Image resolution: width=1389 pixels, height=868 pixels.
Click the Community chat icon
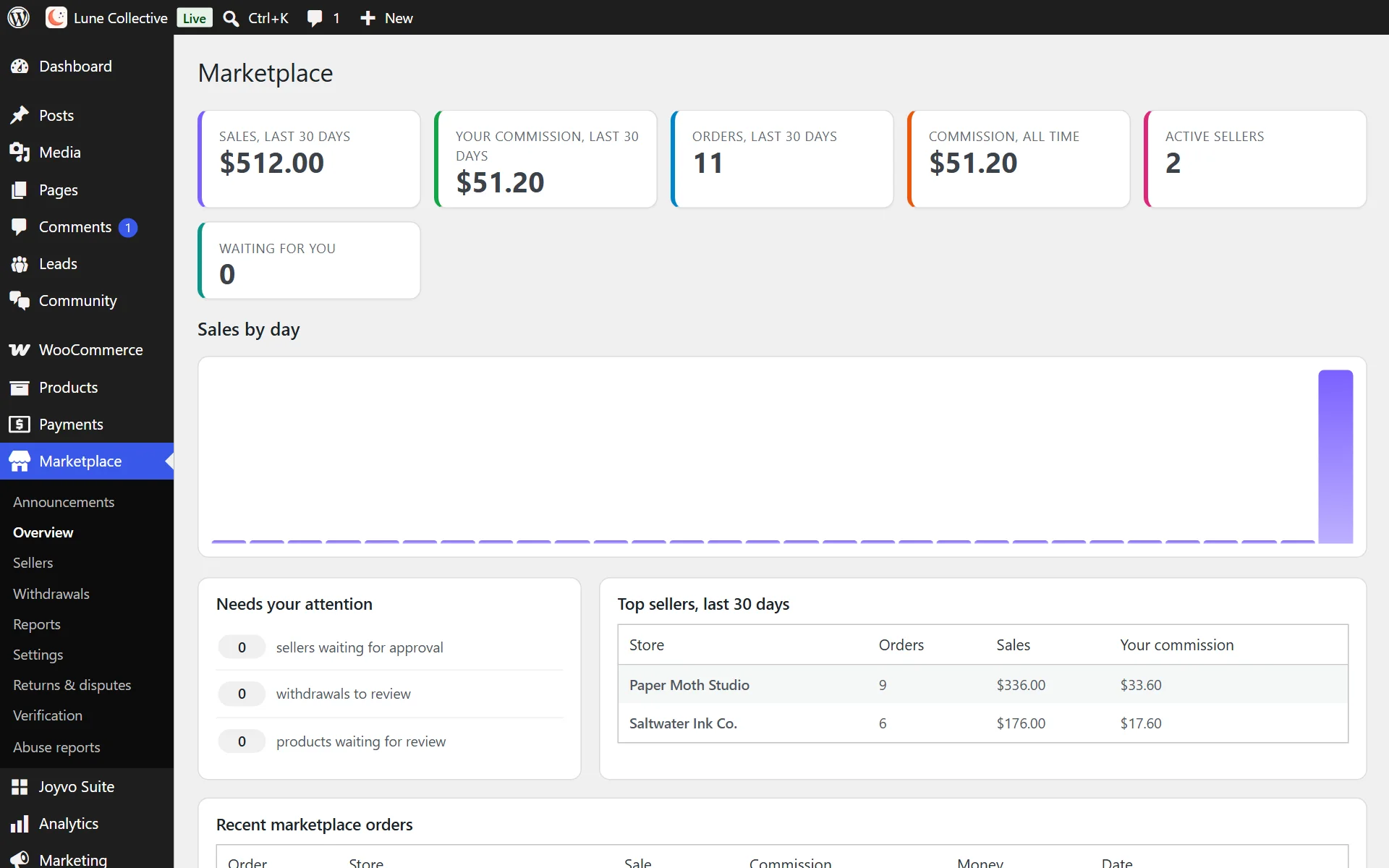(20, 301)
